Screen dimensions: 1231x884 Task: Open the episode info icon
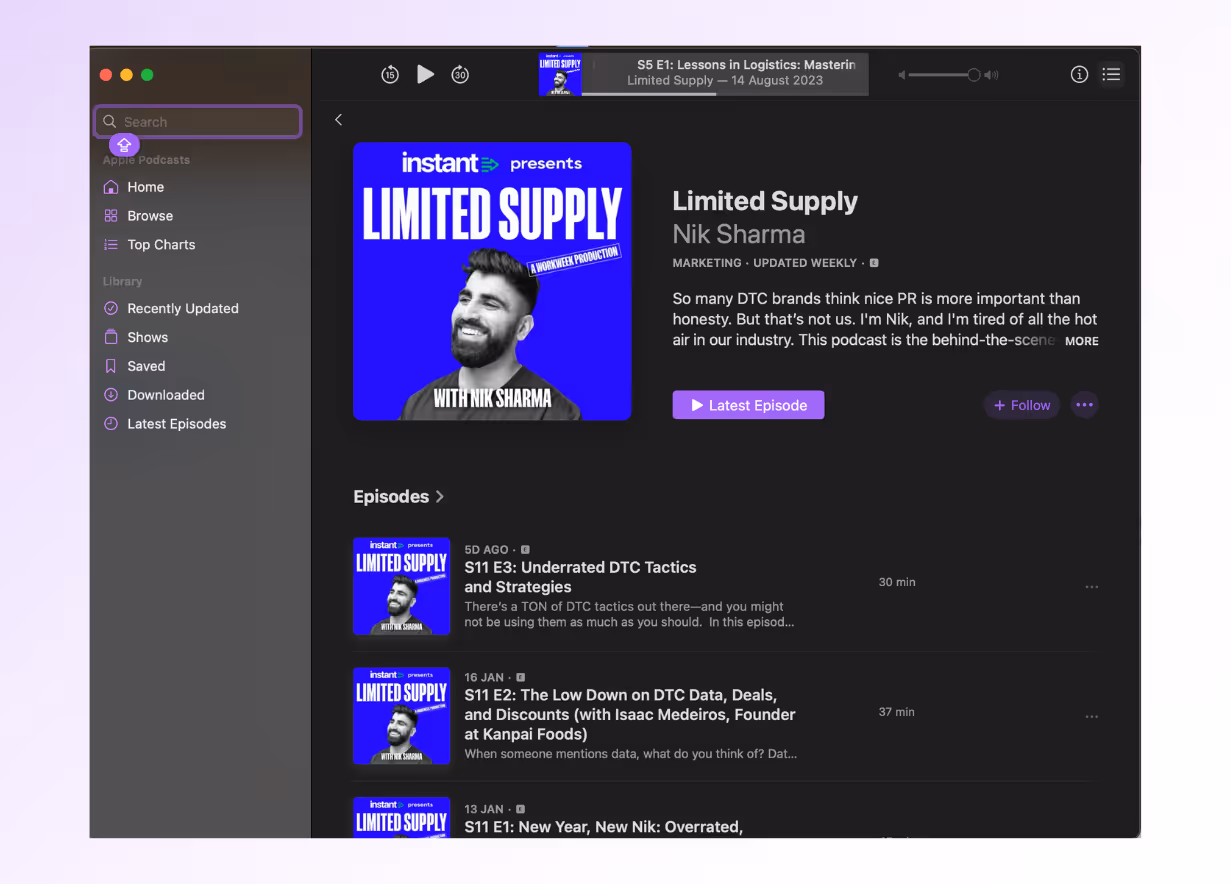[x=1079, y=74]
